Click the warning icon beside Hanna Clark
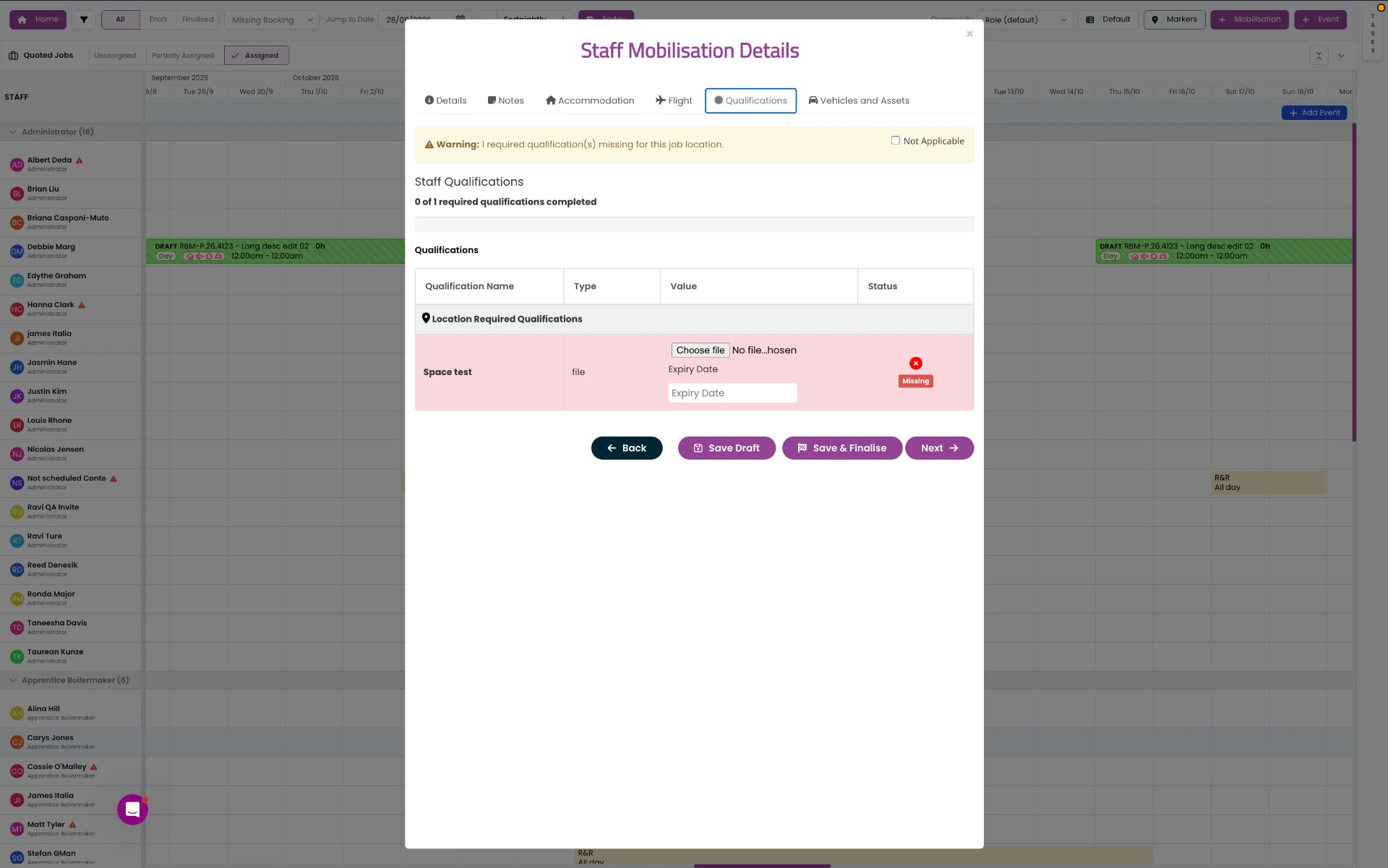 coord(82,305)
